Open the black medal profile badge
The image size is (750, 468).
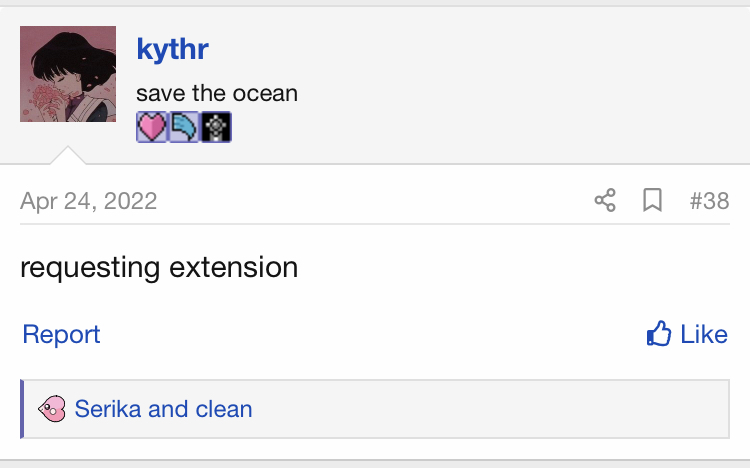[x=216, y=127]
